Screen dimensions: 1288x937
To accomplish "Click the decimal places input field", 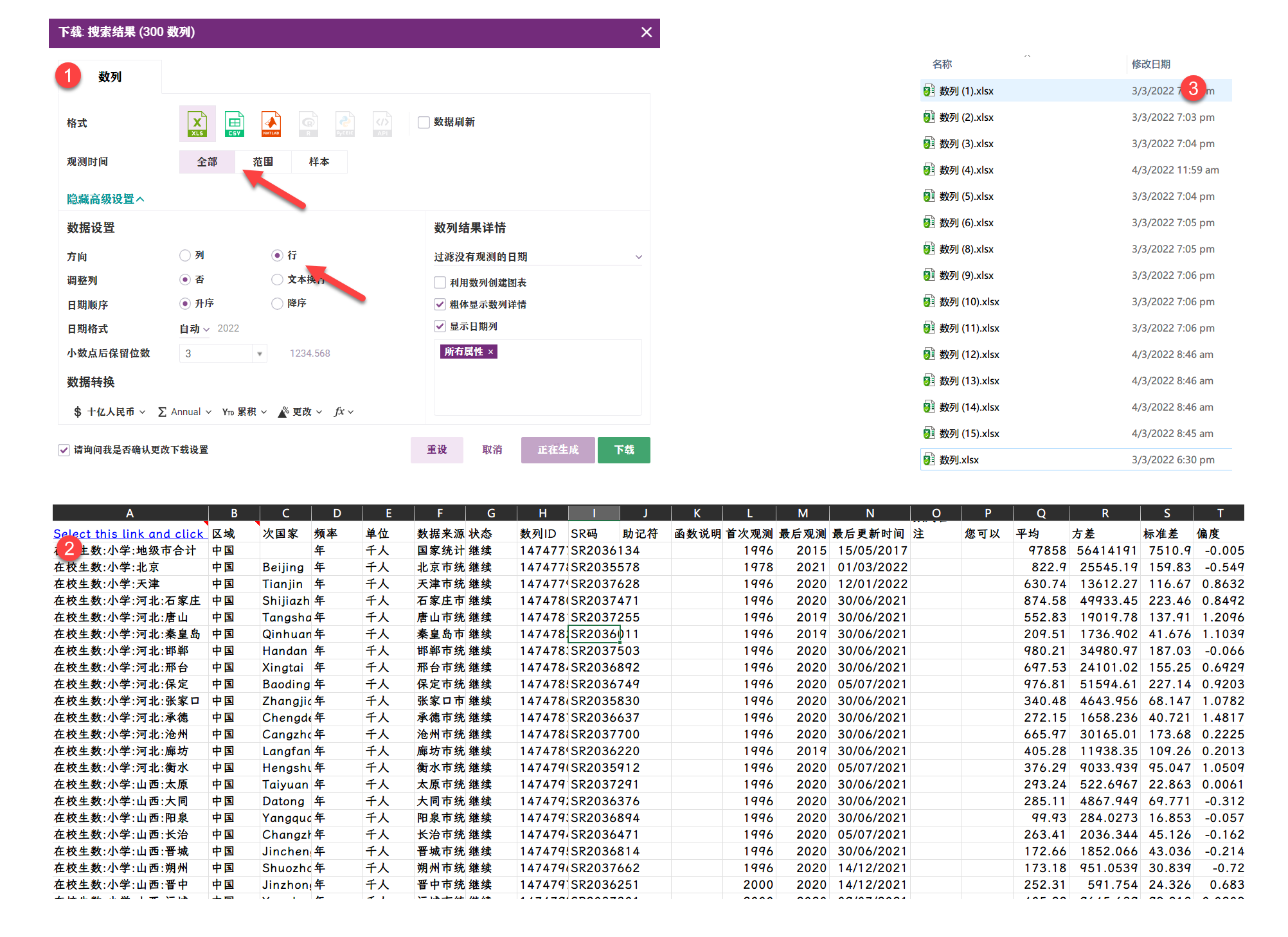I will [216, 353].
